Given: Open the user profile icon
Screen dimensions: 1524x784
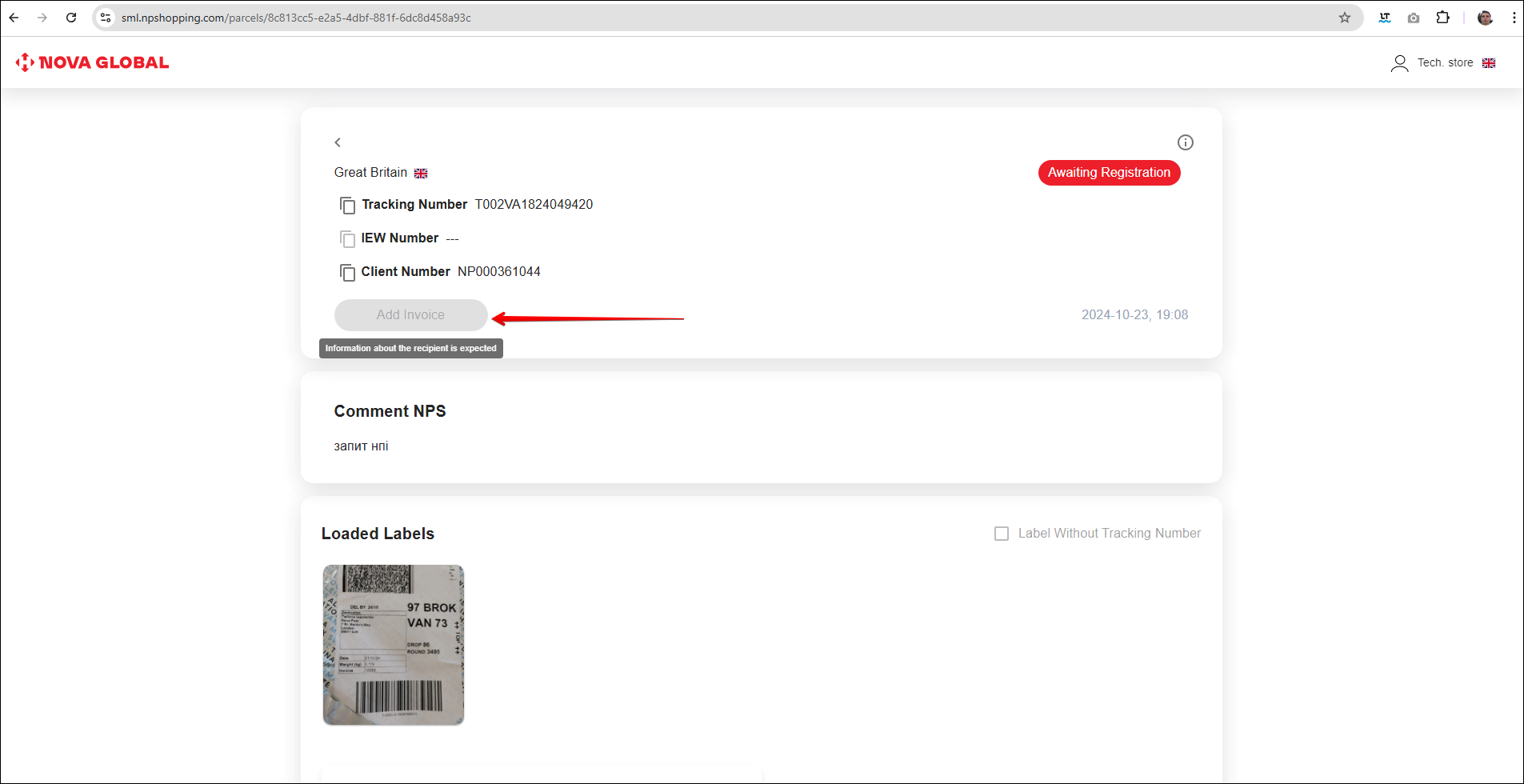Looking at the screenshot, I should (1399, 63).
